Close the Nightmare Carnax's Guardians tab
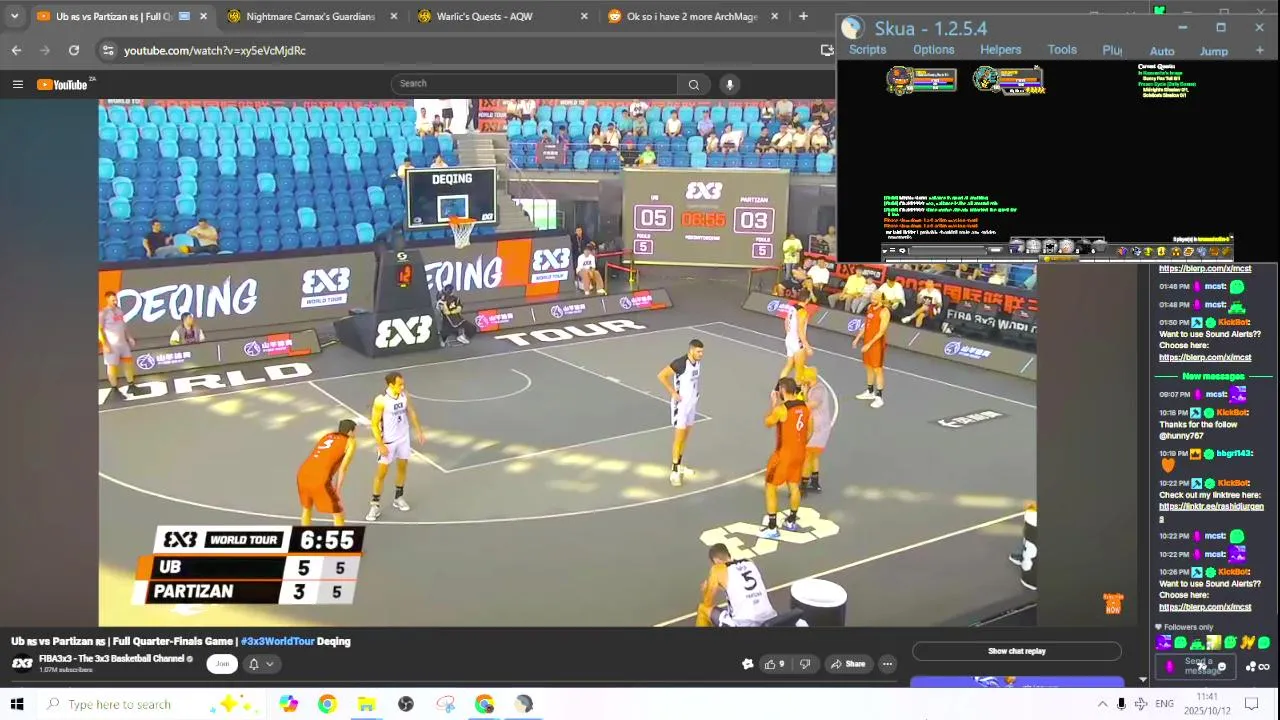 click(394, 16)
